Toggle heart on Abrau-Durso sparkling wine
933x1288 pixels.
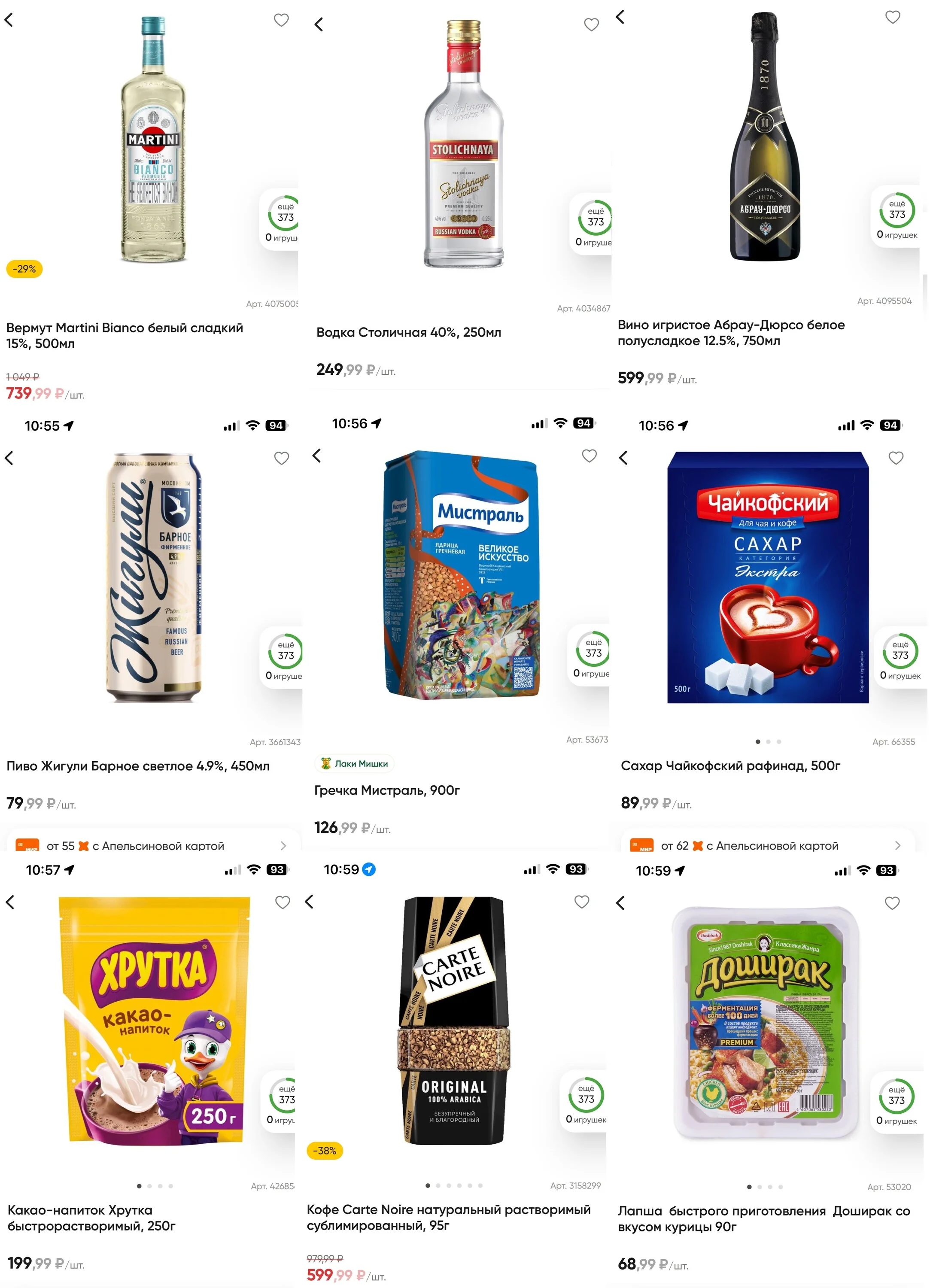point(893,17)
